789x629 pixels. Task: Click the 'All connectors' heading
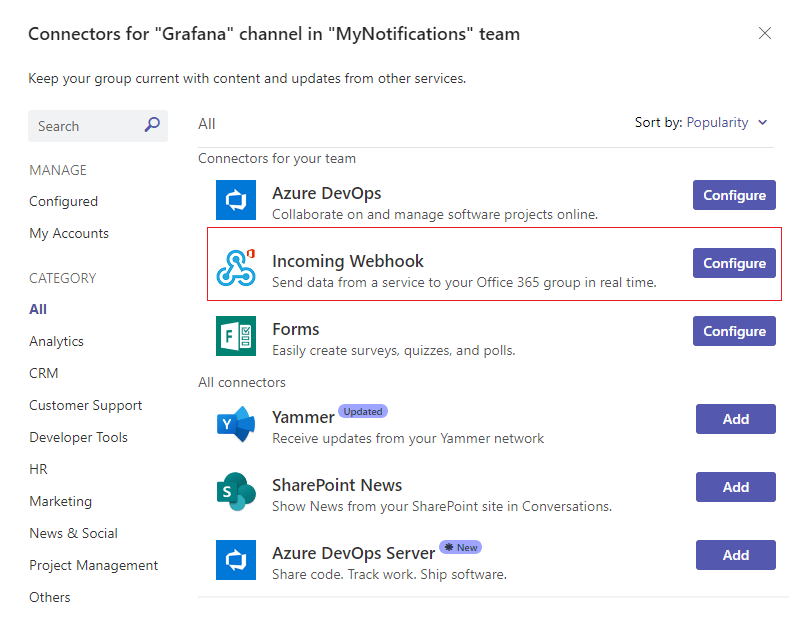click(242, 382)
